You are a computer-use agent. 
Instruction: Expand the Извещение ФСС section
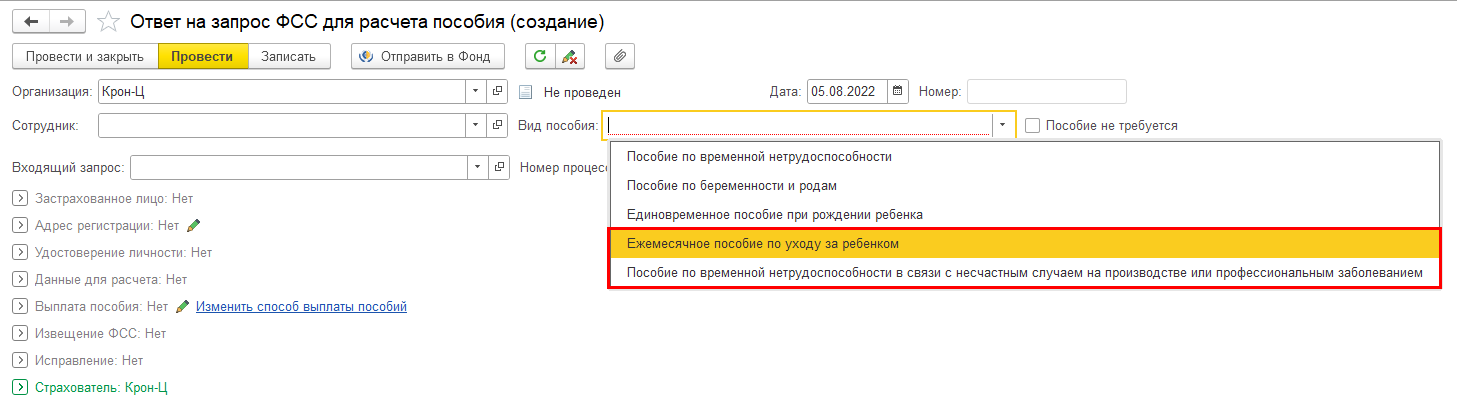pos(20,333)
